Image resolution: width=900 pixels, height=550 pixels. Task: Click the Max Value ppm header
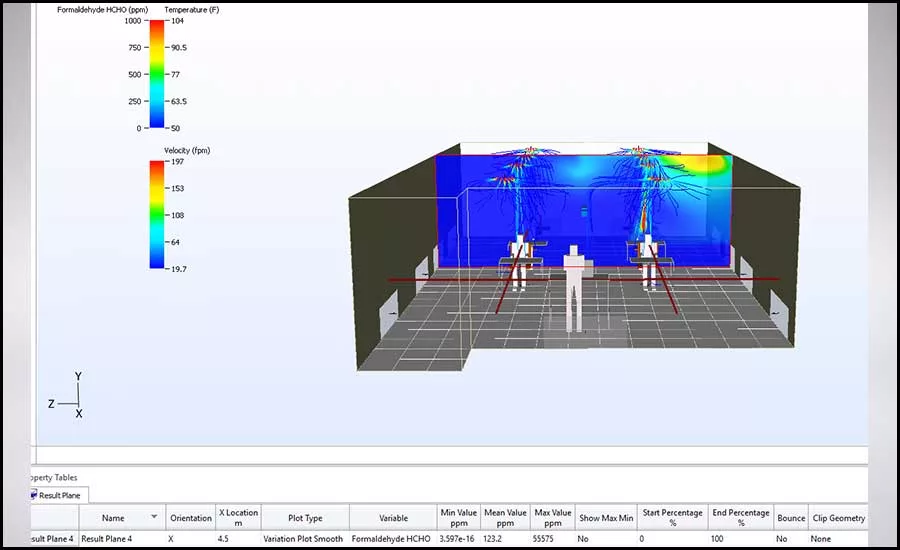tap(553, 517)
